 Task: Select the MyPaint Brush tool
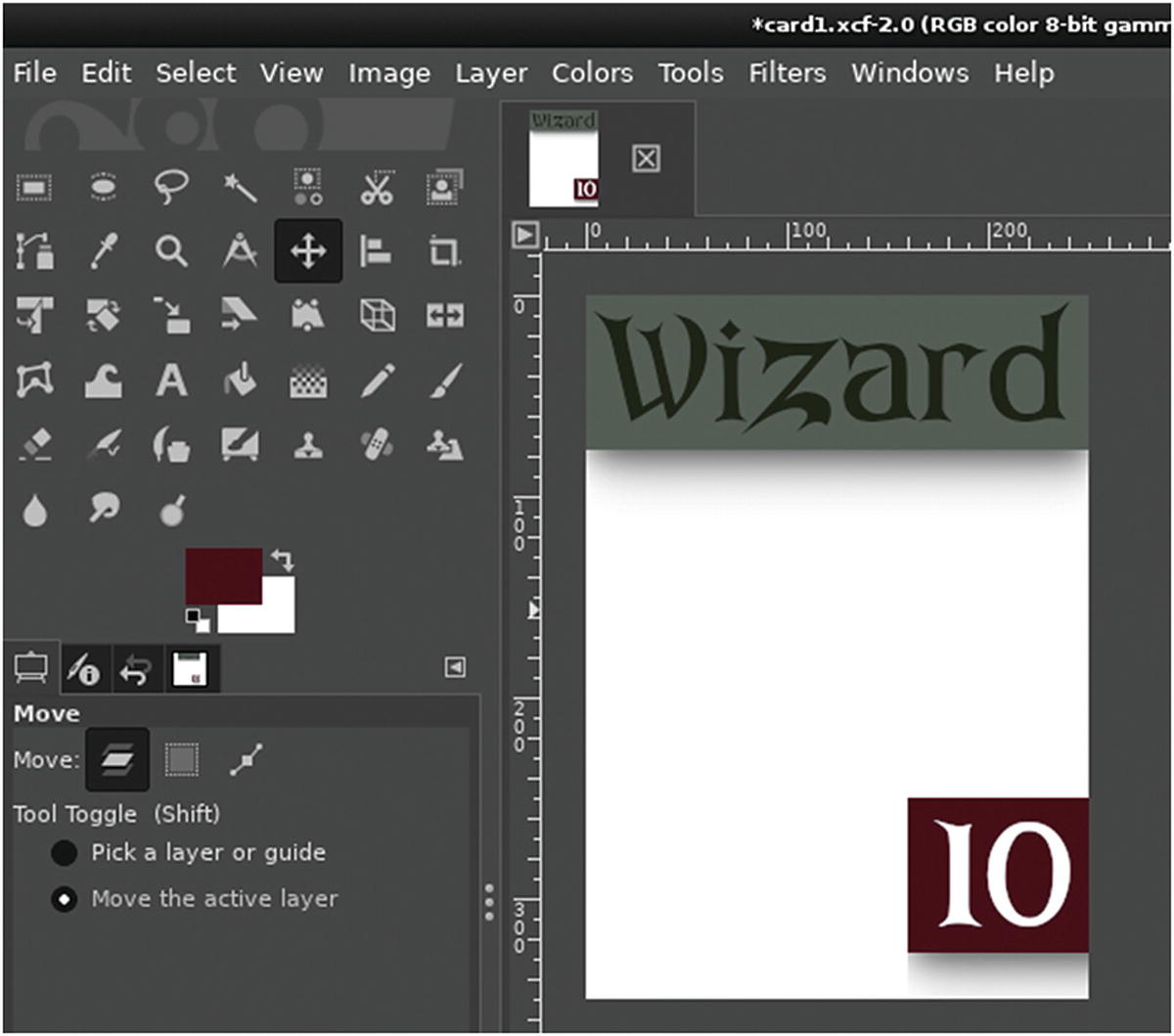click(x=240, y=445)
